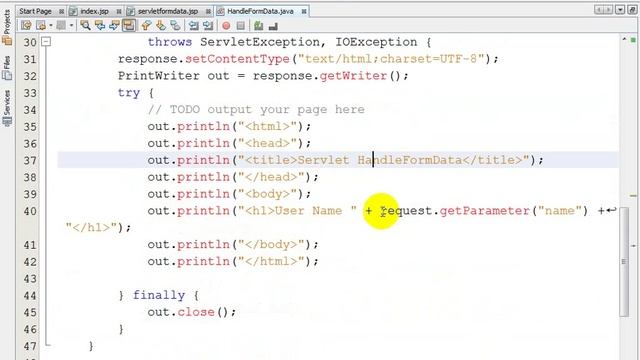Open the forward history dropdown arrow
This screenshot has height=360, width=640.
71,25
